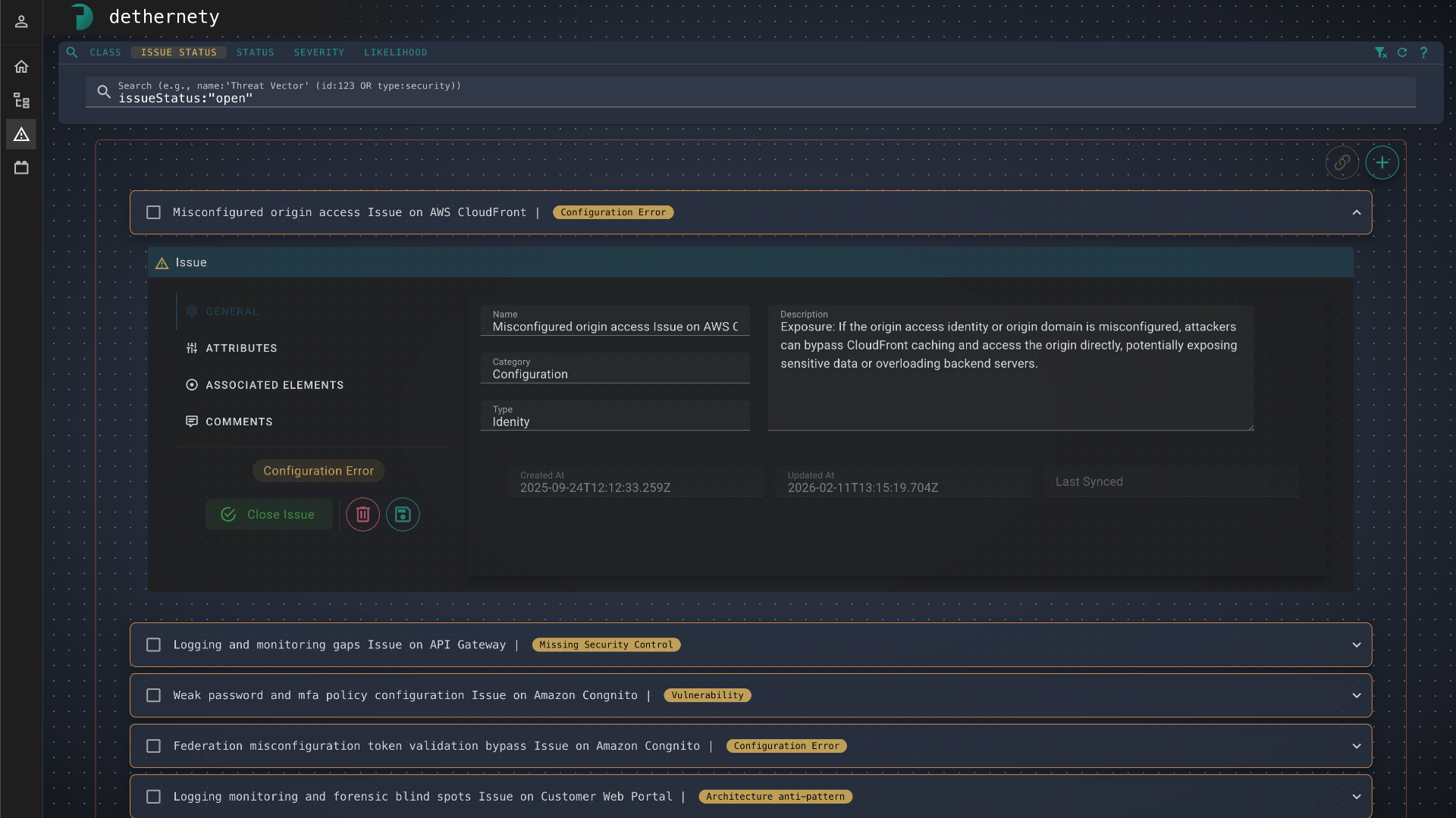Expand the Federation misconfiguration token validation issue
This screenshot has width=1456, height=818.
pos(1357,746)
